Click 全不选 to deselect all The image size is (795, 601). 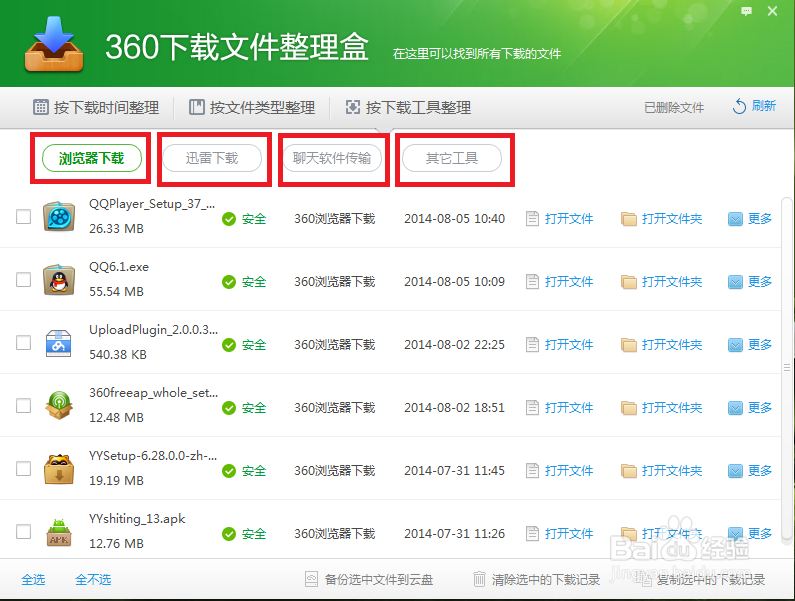93,580
